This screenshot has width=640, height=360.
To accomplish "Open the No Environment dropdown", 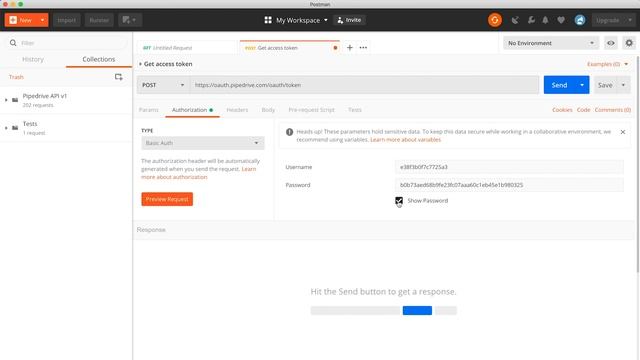I will pyautogui.click(x=551, y=43).
